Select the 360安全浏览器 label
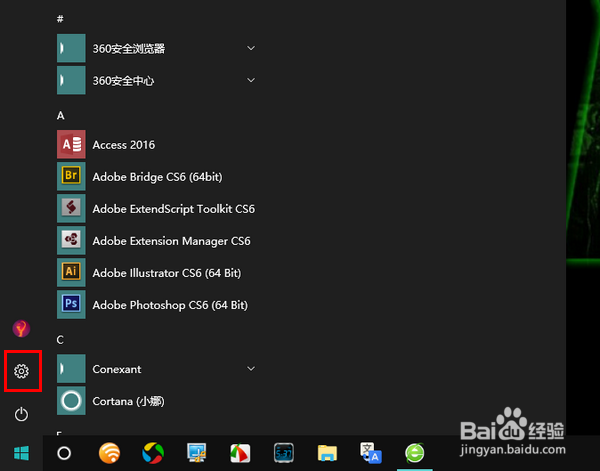The height and width of the screenshot is (471, 600). [x=129, y=49]
